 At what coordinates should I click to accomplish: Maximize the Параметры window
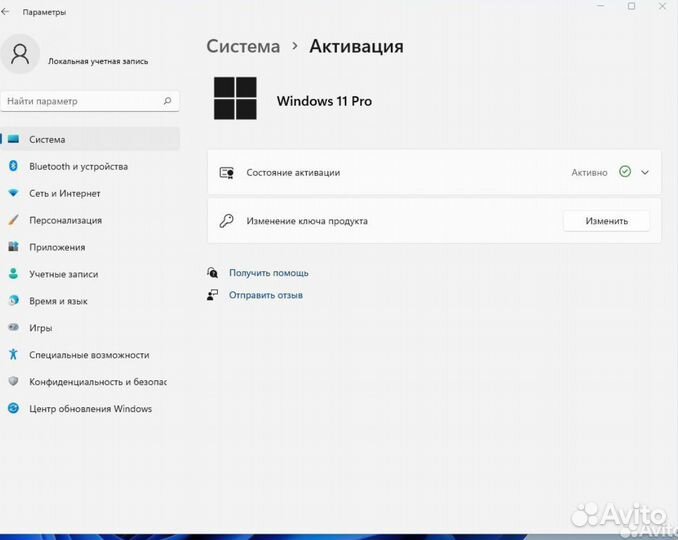631,6
